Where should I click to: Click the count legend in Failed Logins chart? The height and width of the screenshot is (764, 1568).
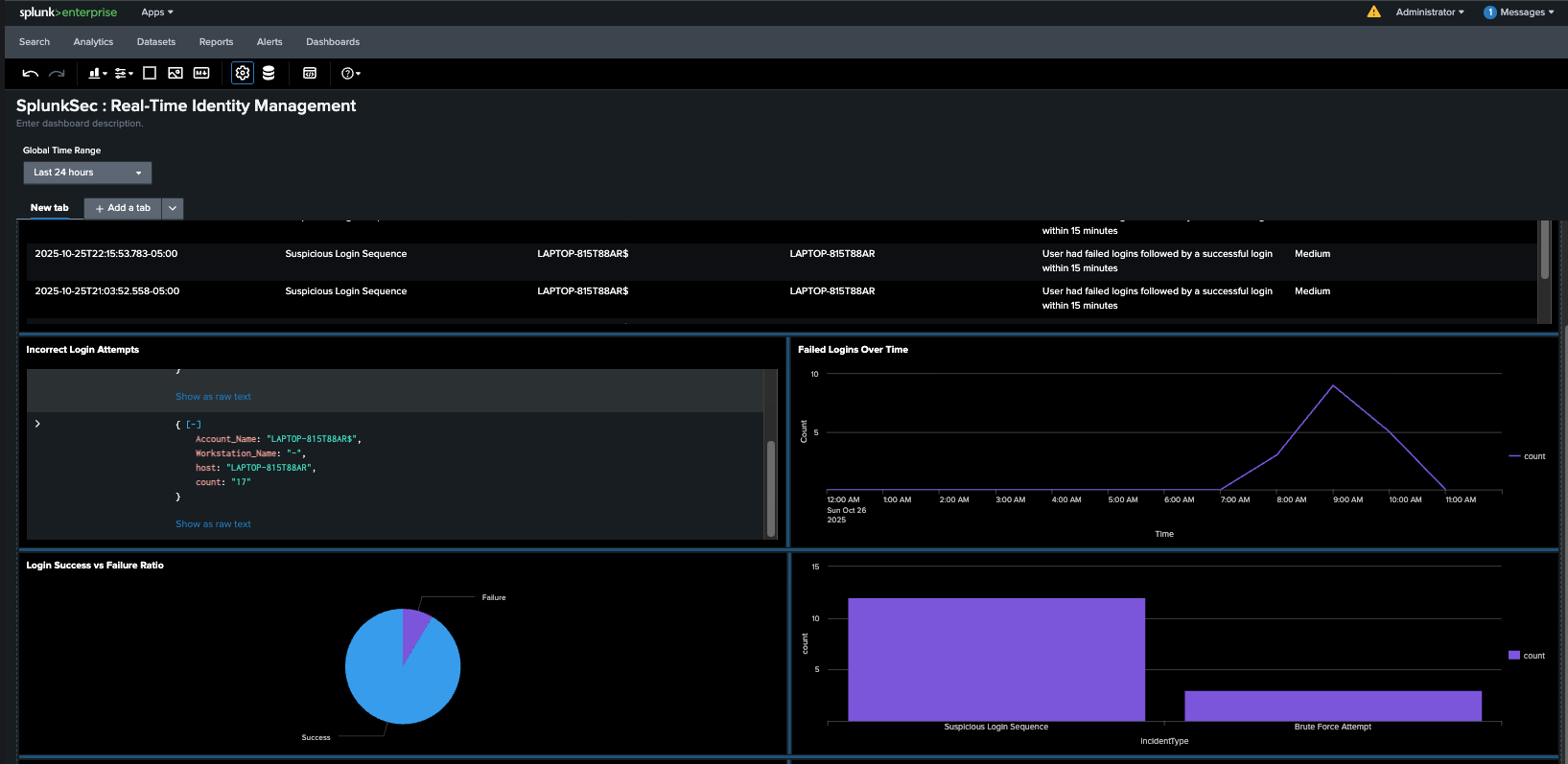click(x=1527, y=456)
